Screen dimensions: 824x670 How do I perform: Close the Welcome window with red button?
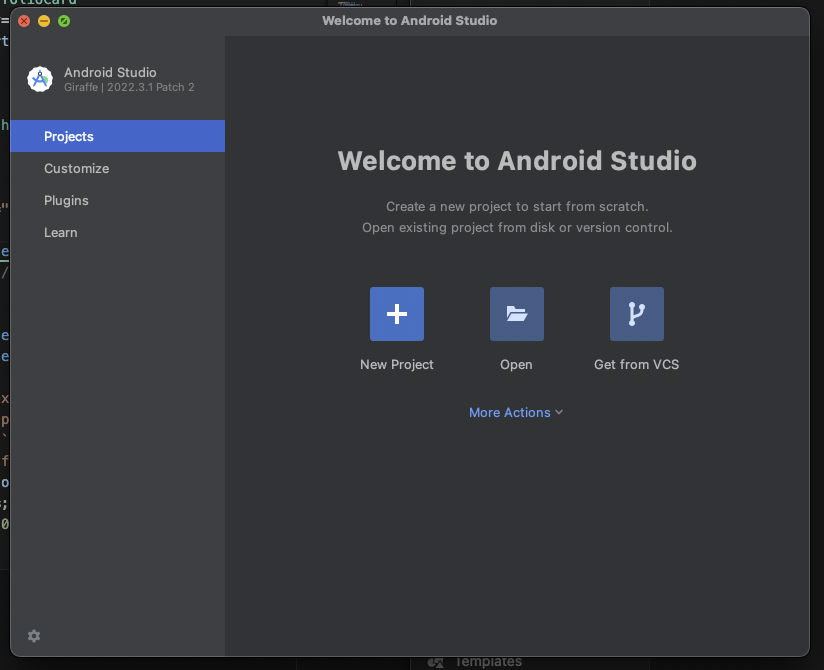(24, 21)
